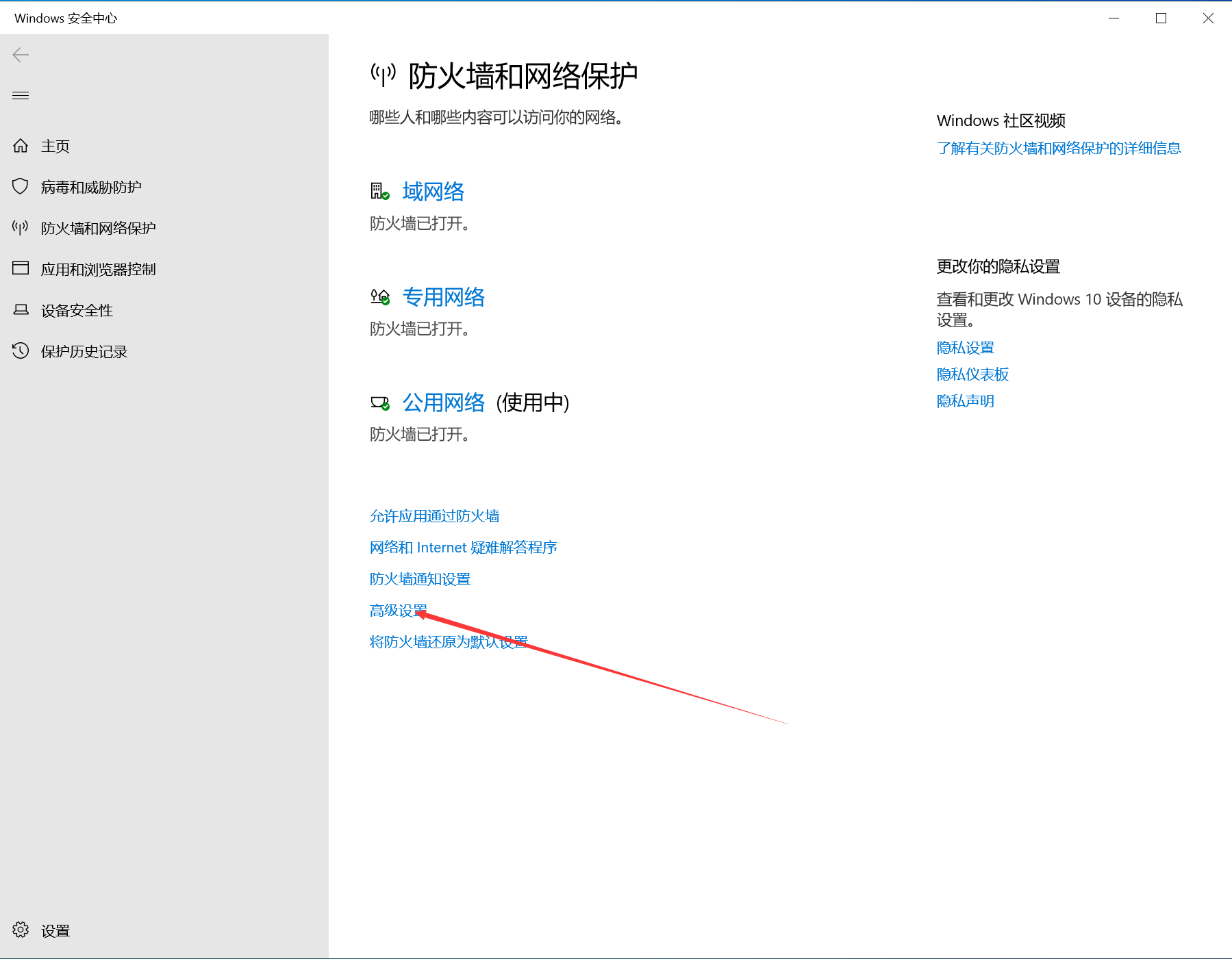Open the 公用网络 settings link
This screenshot has height=959, width=1232.
[x=444, y=402]
